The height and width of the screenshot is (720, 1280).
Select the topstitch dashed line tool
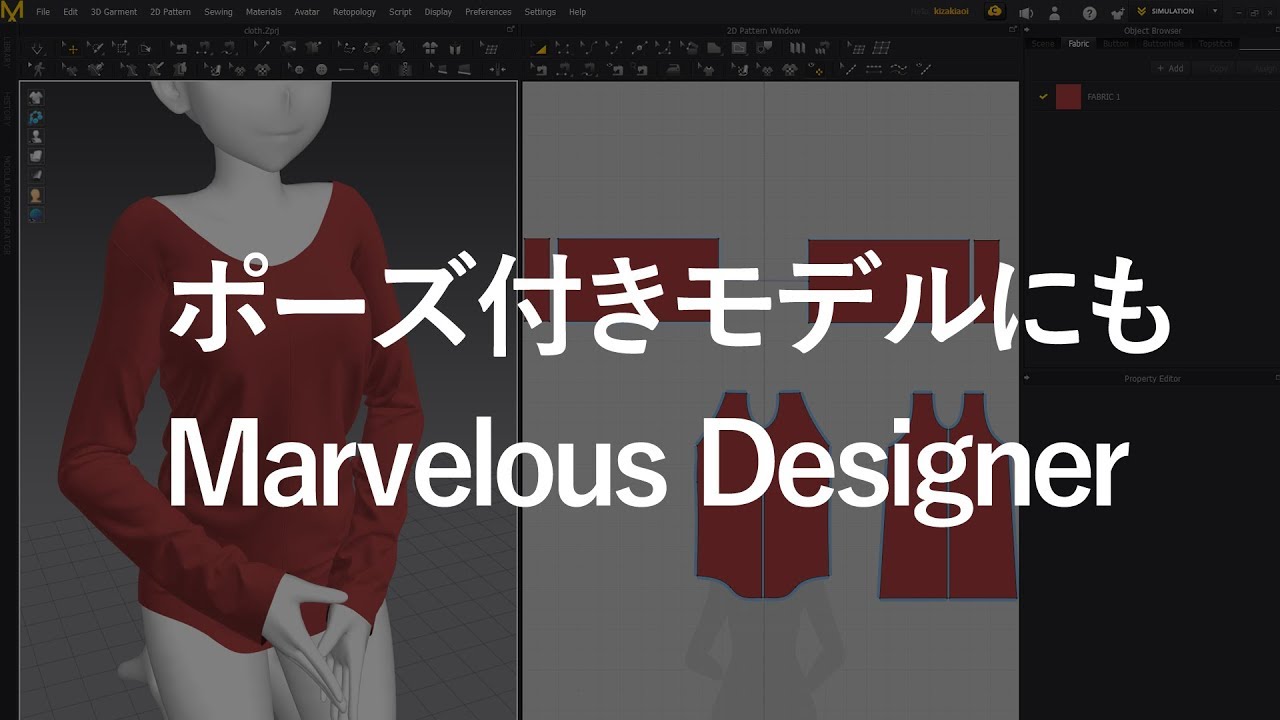pyautogui.click(x=873, y=70)
